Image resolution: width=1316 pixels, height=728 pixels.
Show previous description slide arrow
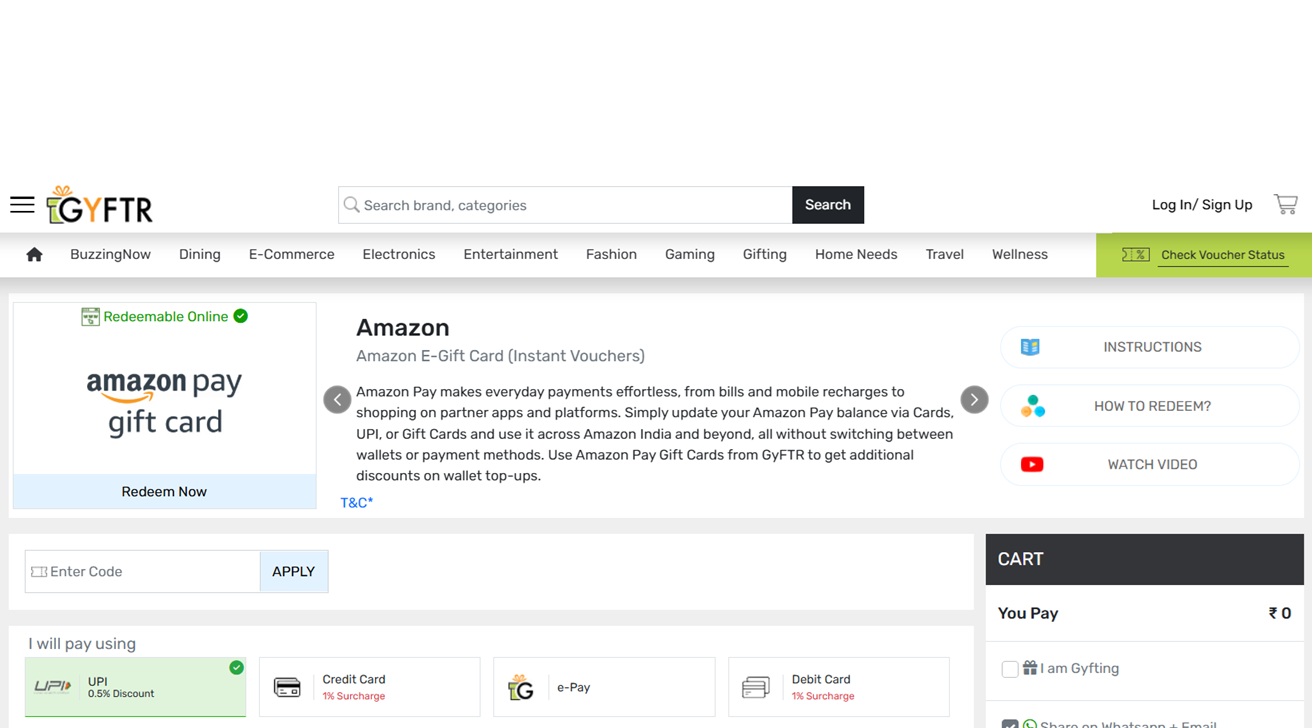[337, 400]
